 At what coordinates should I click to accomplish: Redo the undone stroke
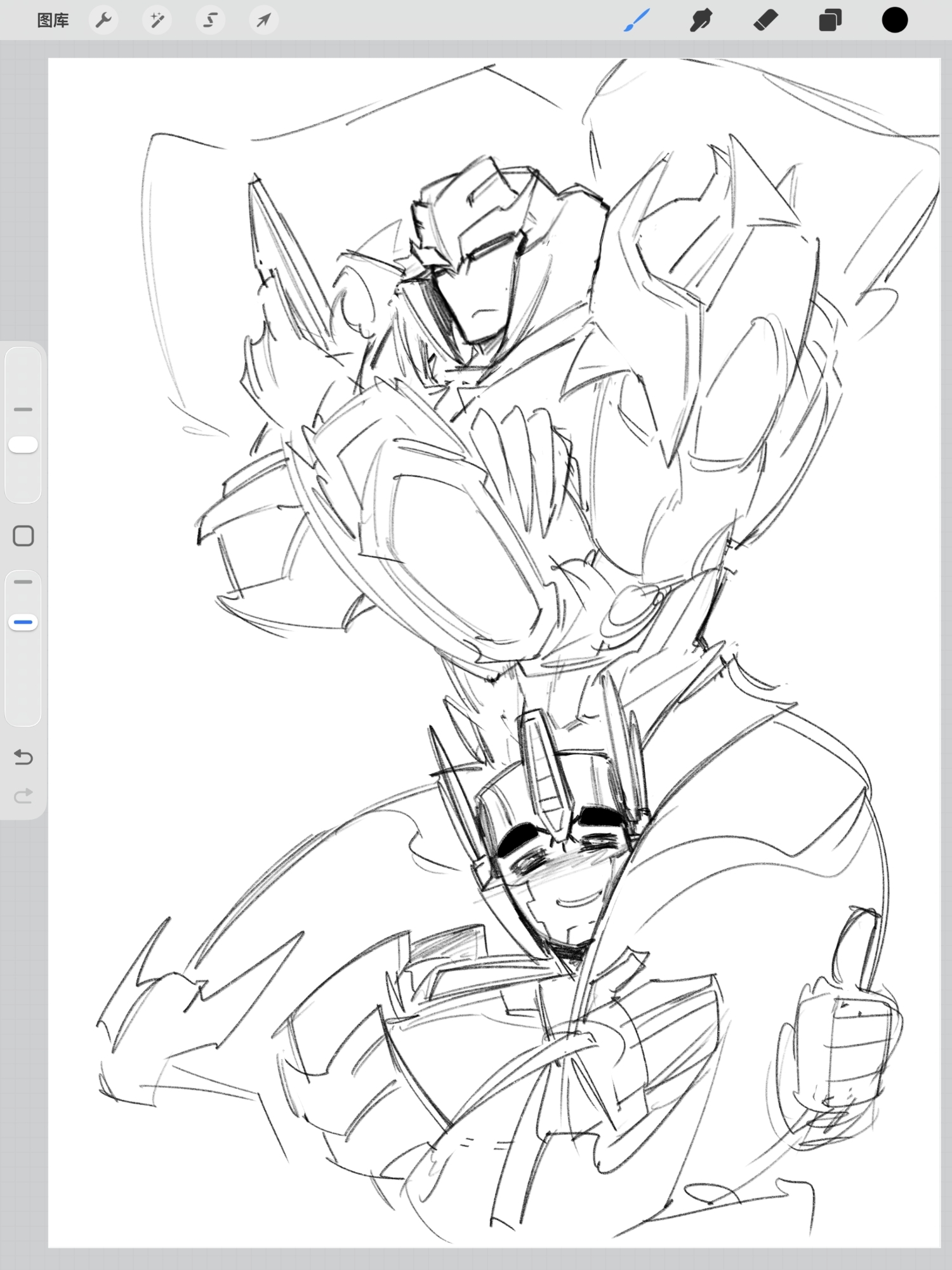click(23, 796)
